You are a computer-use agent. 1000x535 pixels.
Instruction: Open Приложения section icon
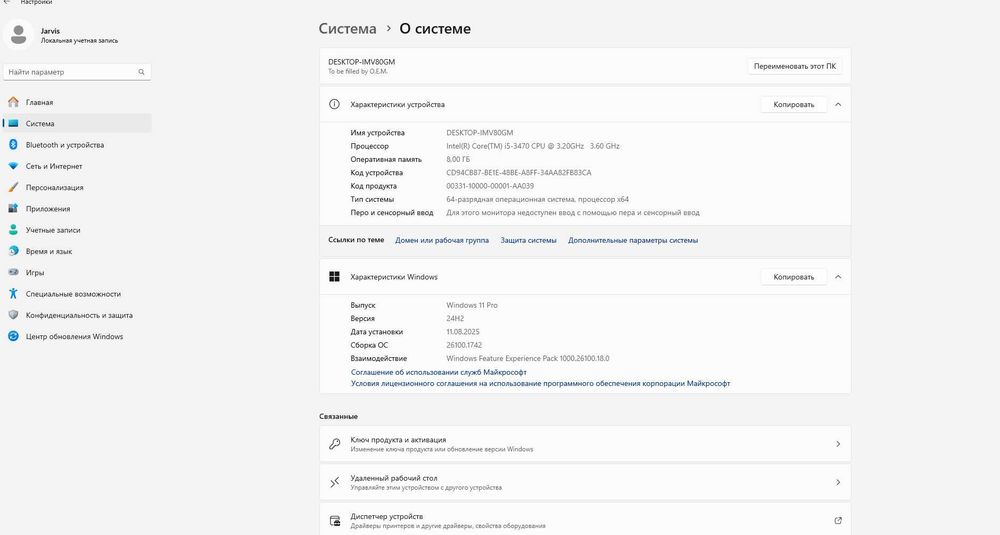coord(13,209)
